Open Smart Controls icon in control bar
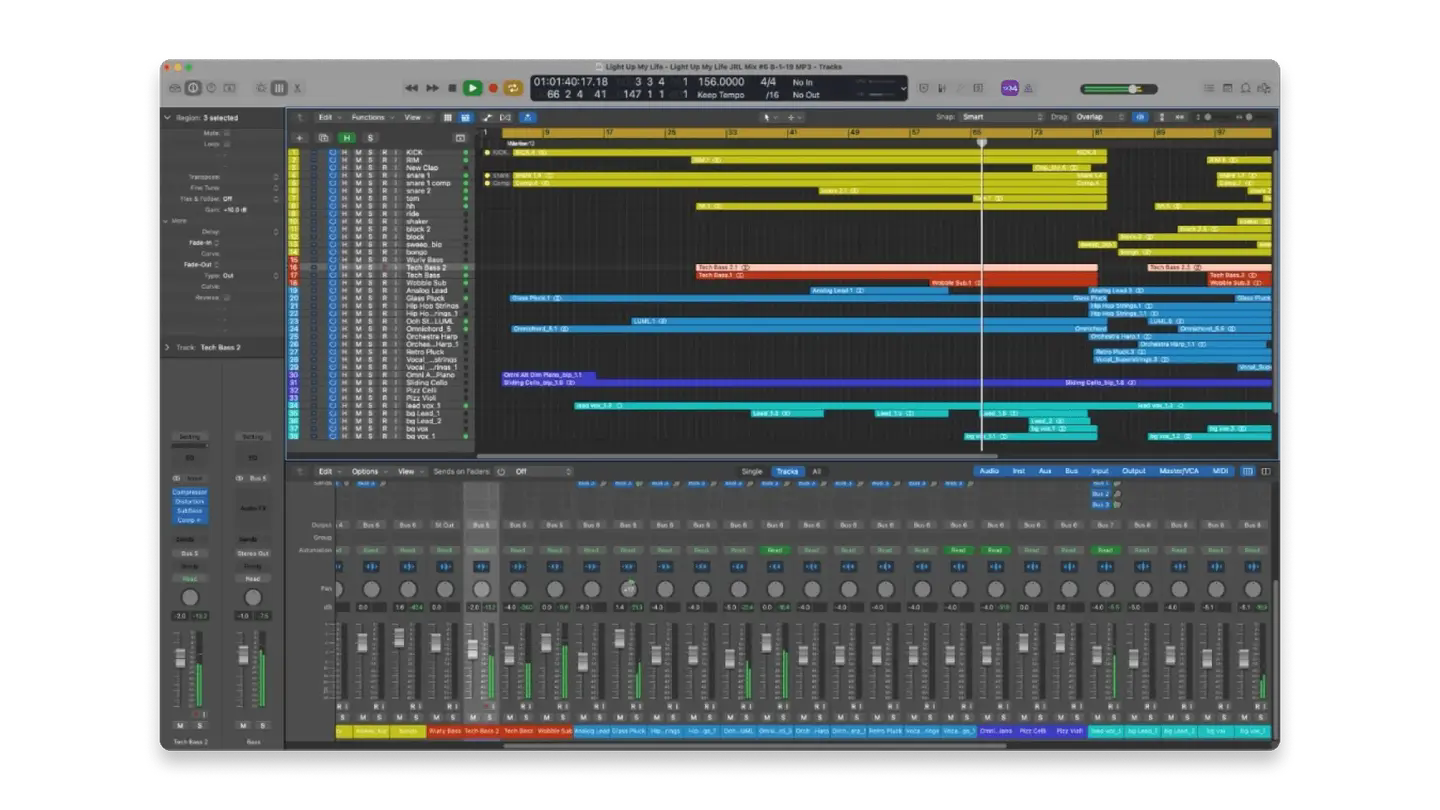This screenshot has width=1440, height=810. [261, 88]
